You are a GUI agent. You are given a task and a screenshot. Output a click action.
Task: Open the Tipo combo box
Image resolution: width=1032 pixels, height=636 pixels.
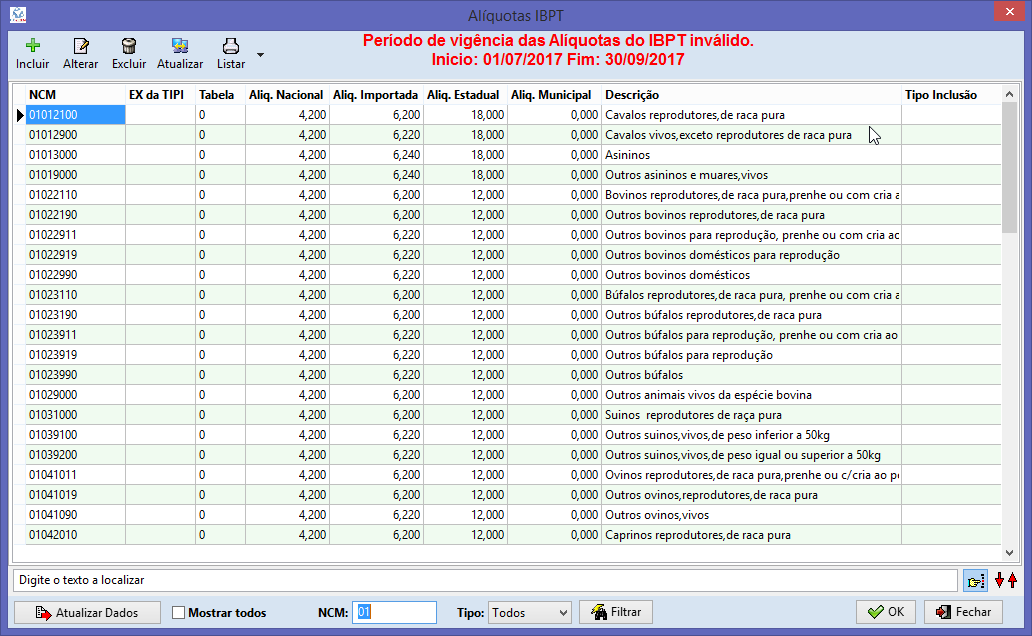[529, 612]
